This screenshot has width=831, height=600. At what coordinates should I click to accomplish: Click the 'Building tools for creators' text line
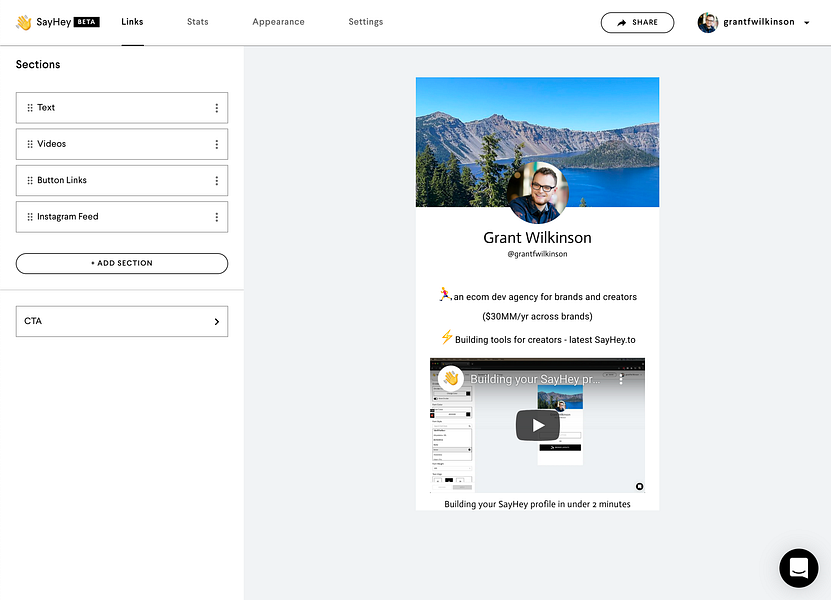tap(545, 340)
